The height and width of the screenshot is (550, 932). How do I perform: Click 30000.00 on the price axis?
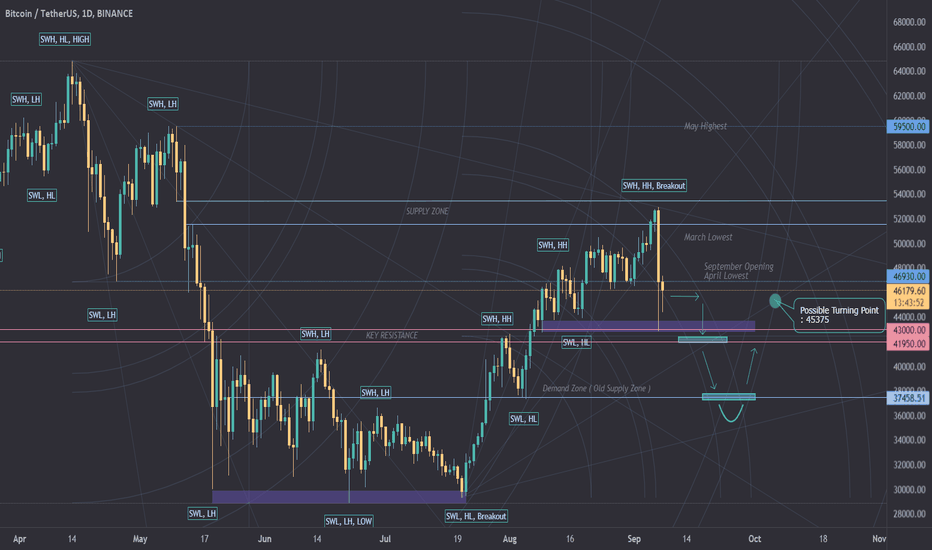pos(909,490)
